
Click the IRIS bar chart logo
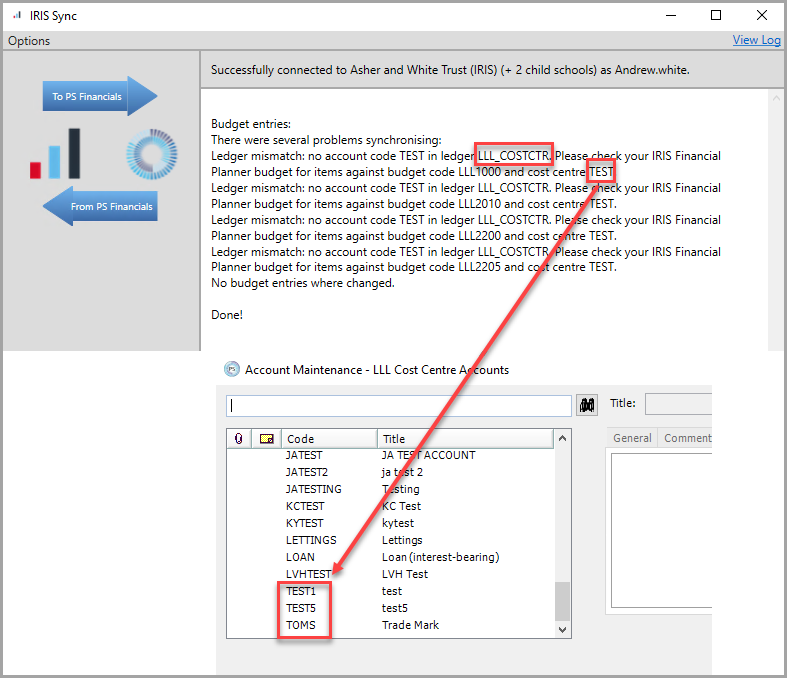[55, 154]
